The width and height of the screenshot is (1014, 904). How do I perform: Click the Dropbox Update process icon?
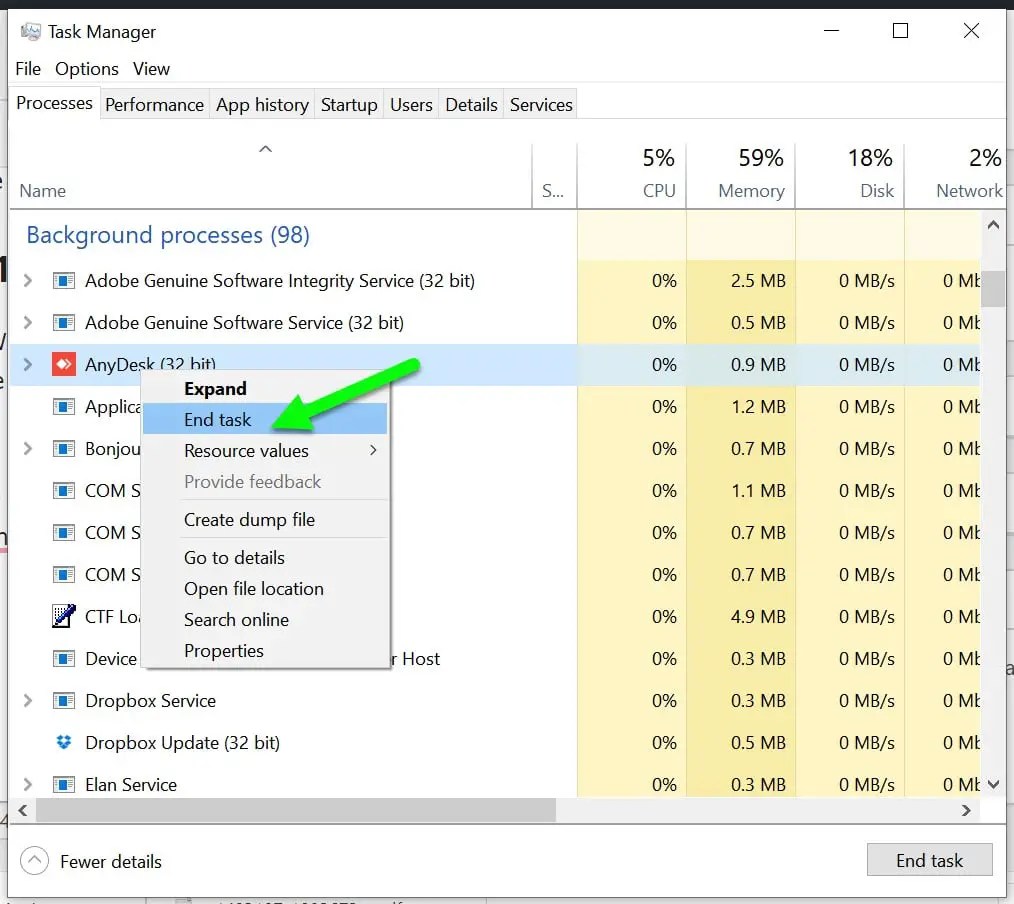pos(64,742)
